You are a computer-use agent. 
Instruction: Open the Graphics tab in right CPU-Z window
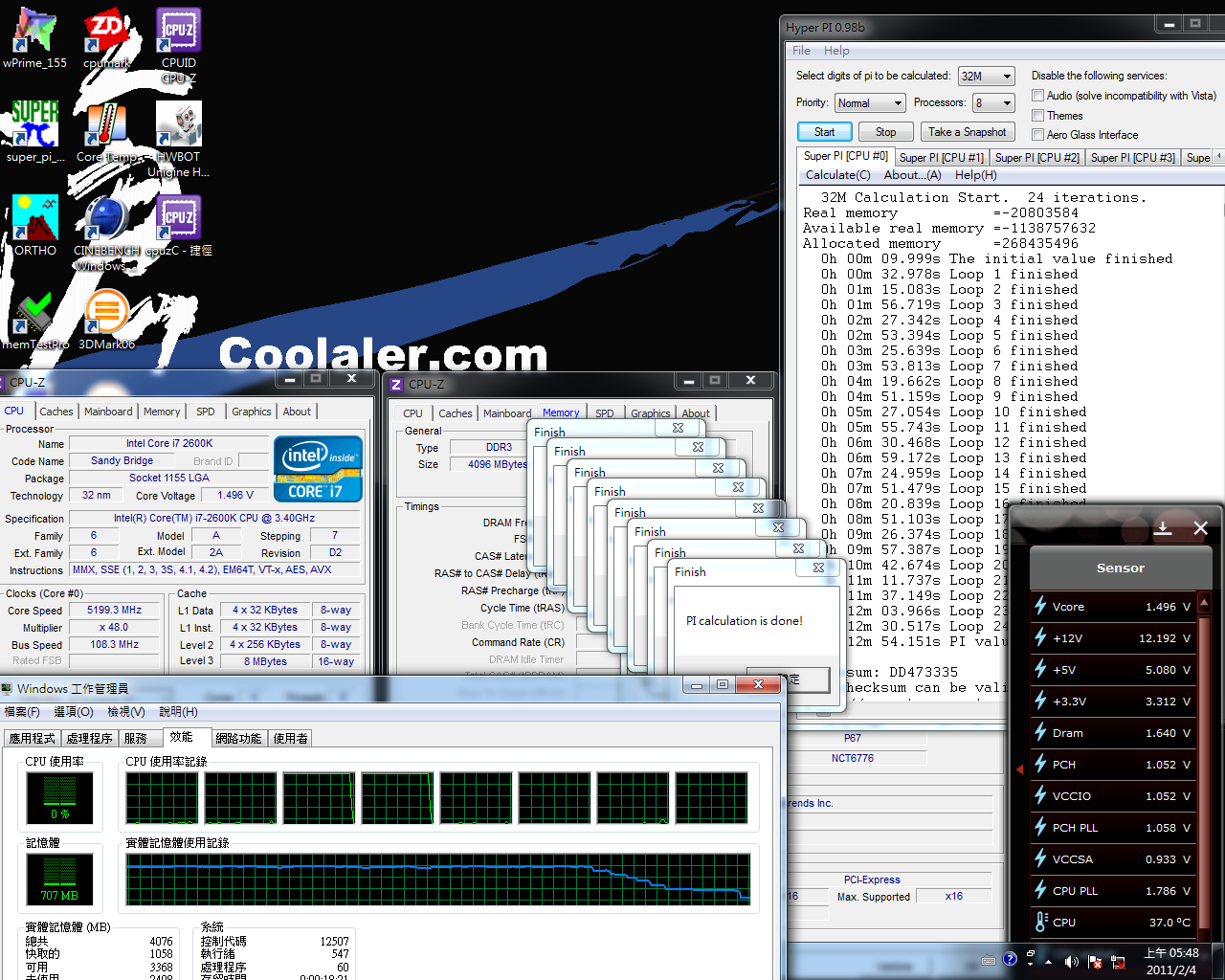click(x=650, y=413)
